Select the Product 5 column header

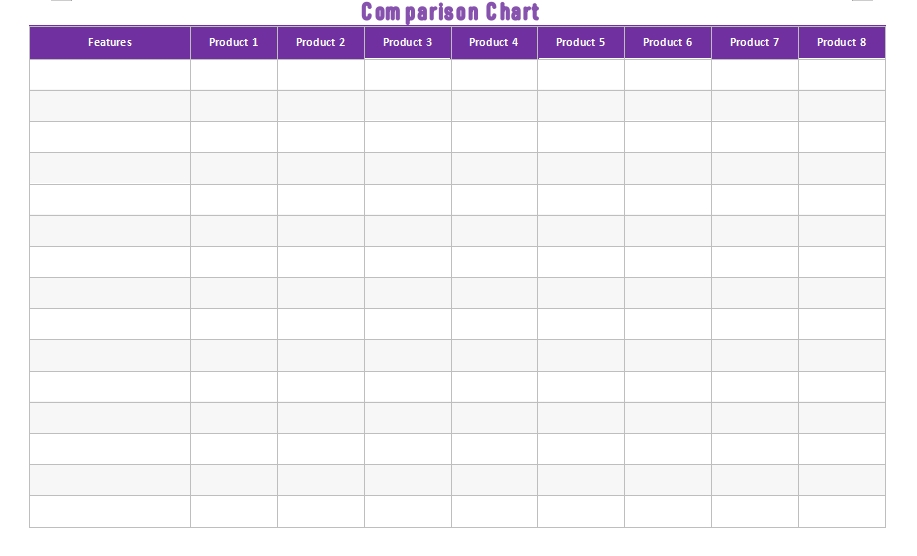coord(581,43)
